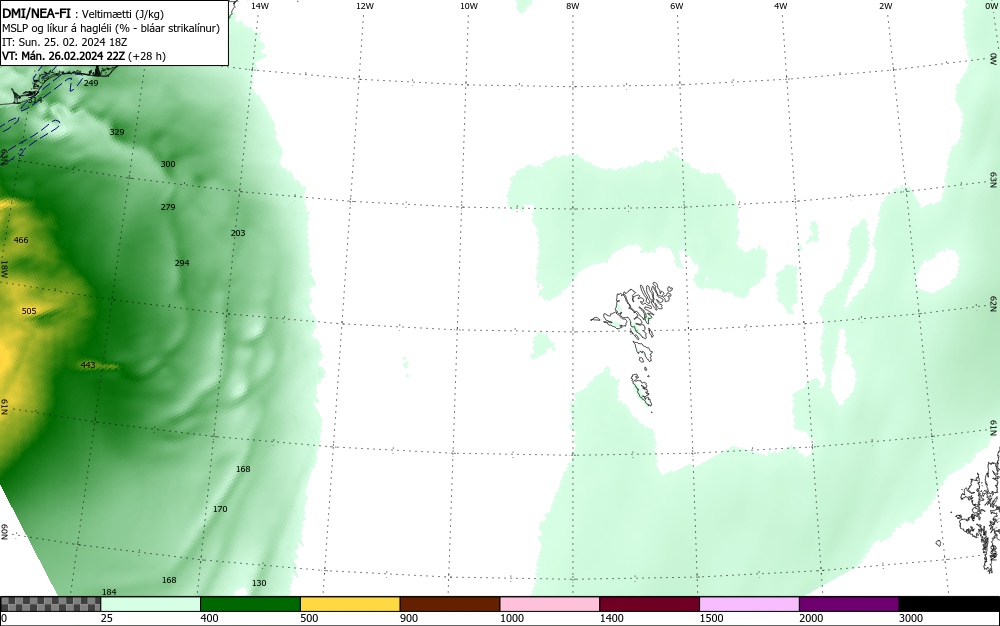Click the '466' CAPE value on map

click(x=21, y=240)
